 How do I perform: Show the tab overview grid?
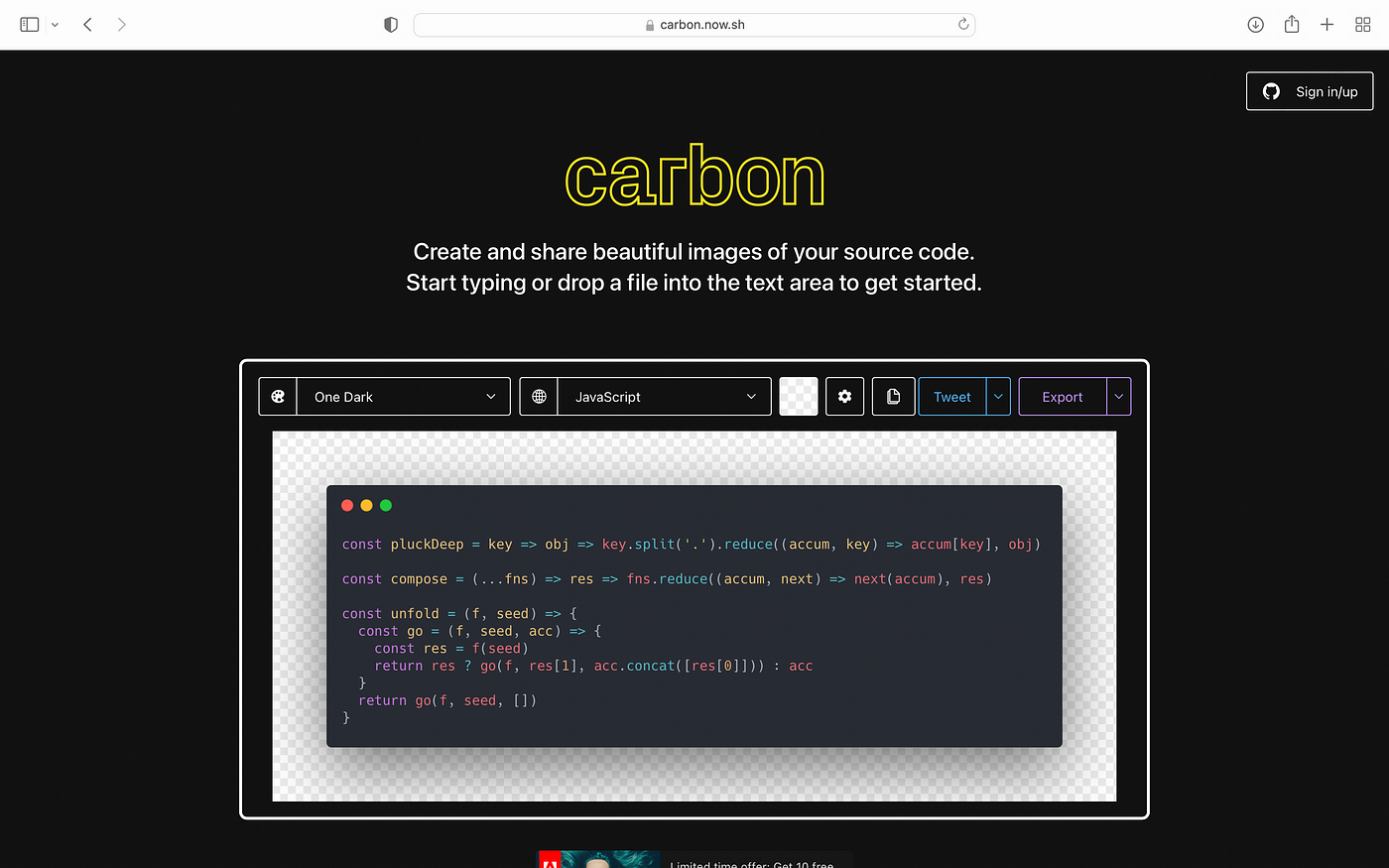point(1363,25)
